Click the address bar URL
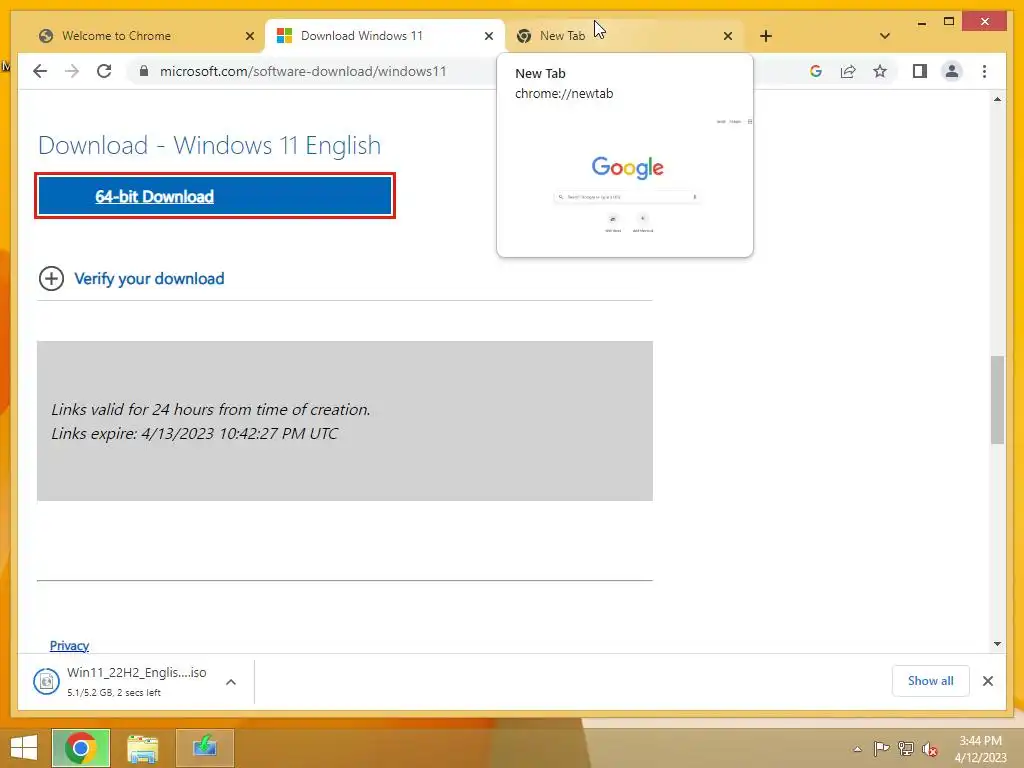This screenshot has width=1024, height=768. [303, 71]
